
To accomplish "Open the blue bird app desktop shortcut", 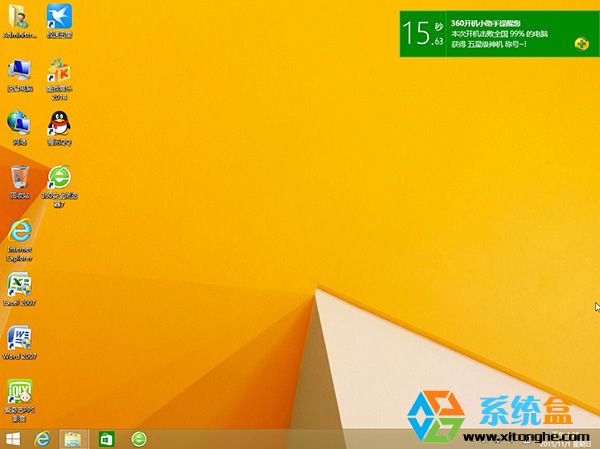I will coord(59,17).
